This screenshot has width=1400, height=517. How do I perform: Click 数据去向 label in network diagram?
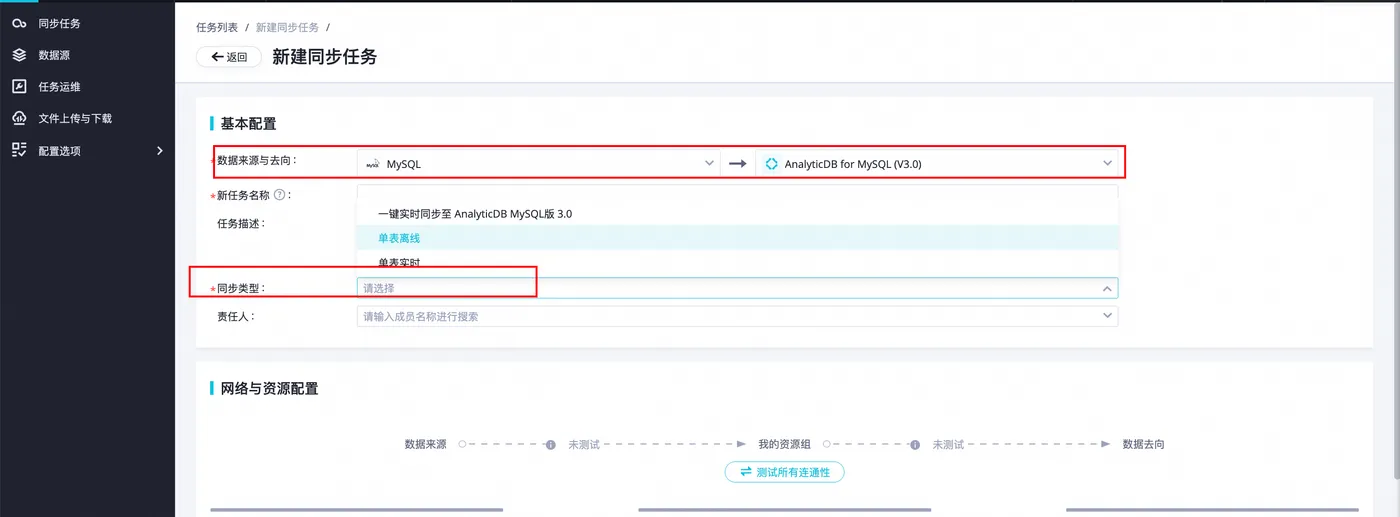pyautogui.click(x=1143, y=444)
